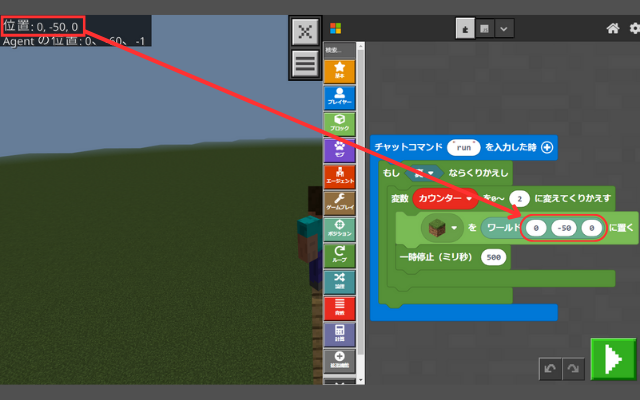
Task: Click the Agent の位置 coordinates text
Action: (x=74, y=41)
